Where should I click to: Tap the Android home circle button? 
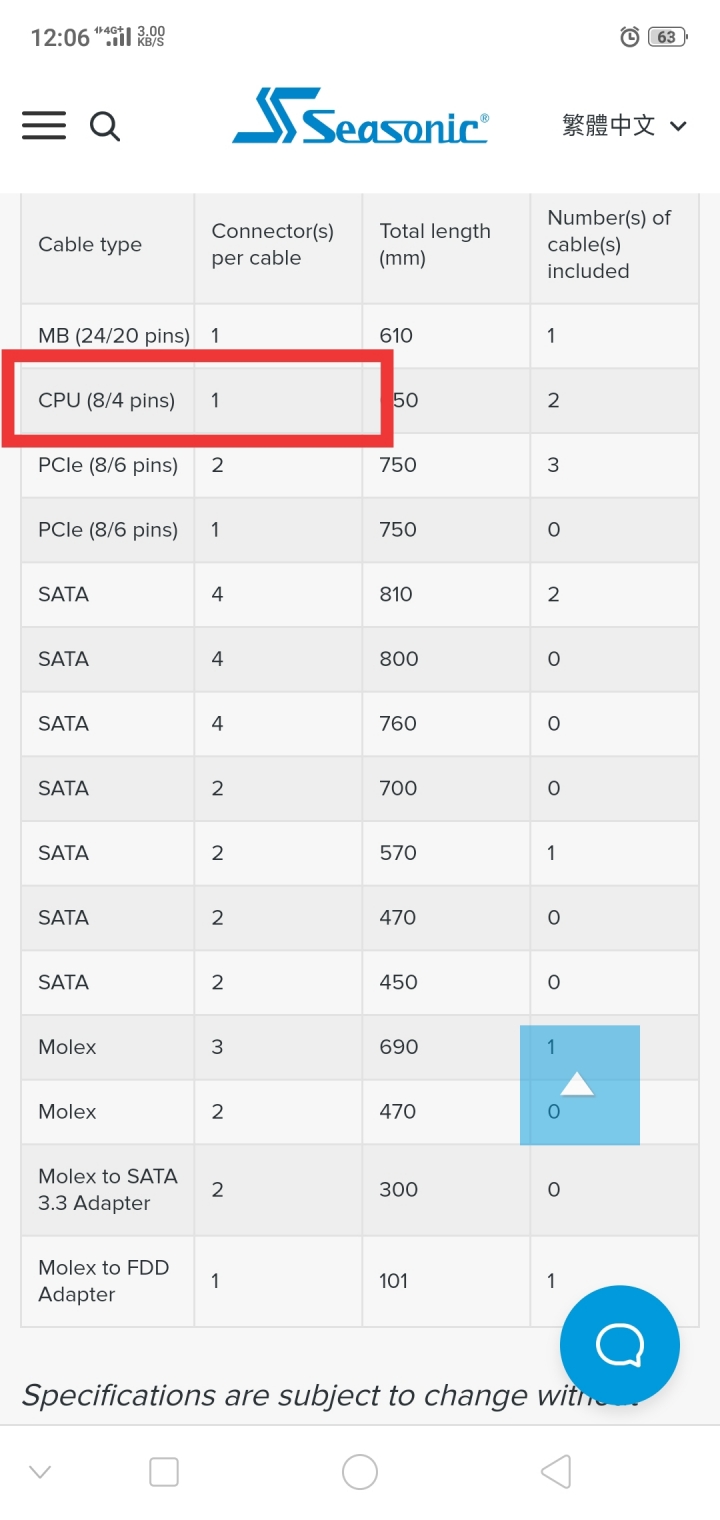pyautogui.click(x=360, y=1471)
